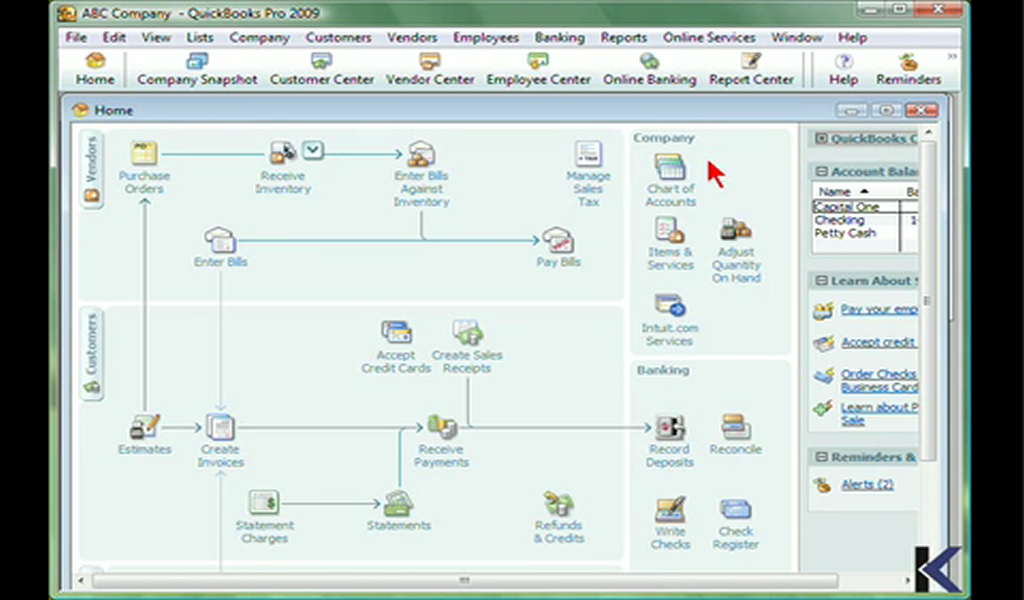Open the Company menu
Image resolution: width=1024 pixels, height=600 pixels.
[x=259, y=38]
